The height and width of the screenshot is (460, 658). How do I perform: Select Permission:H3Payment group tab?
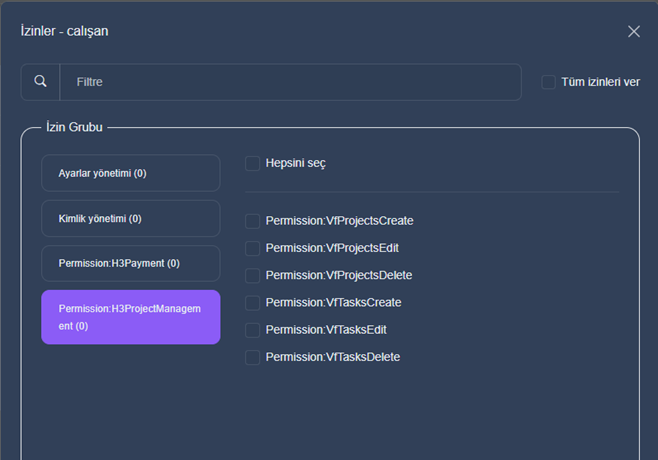[x=131, y=263]
